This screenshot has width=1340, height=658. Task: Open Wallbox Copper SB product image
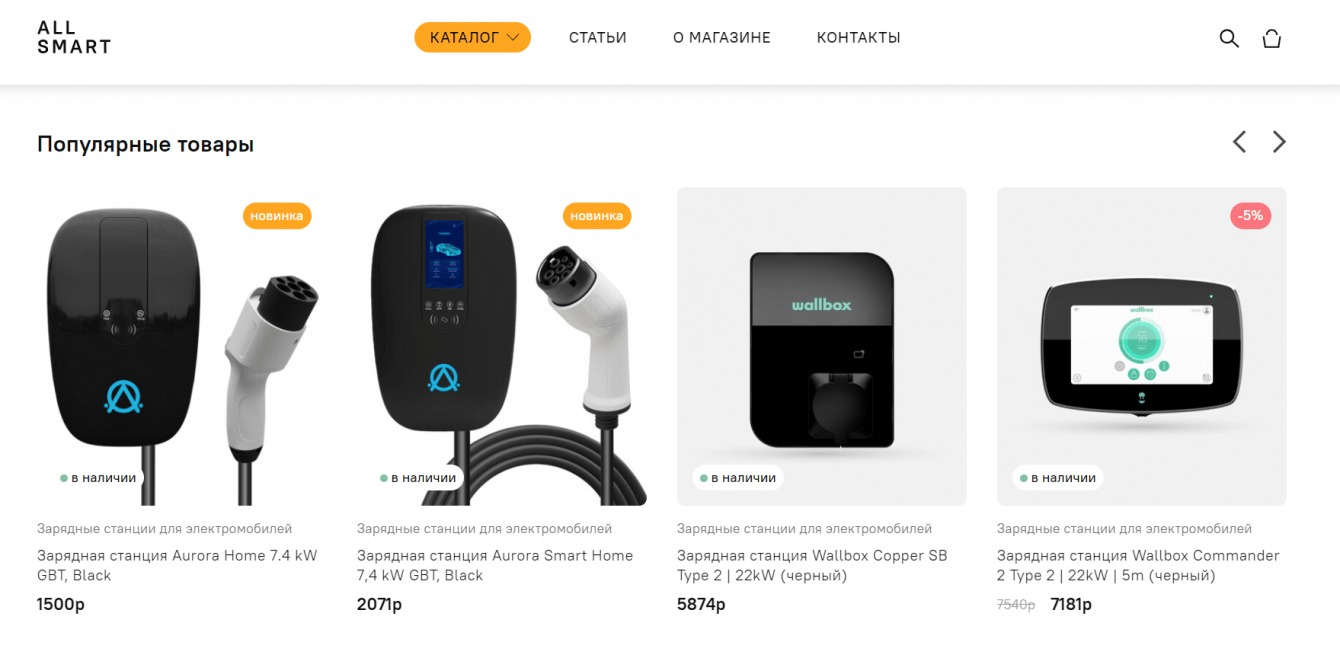click(822, 346)
